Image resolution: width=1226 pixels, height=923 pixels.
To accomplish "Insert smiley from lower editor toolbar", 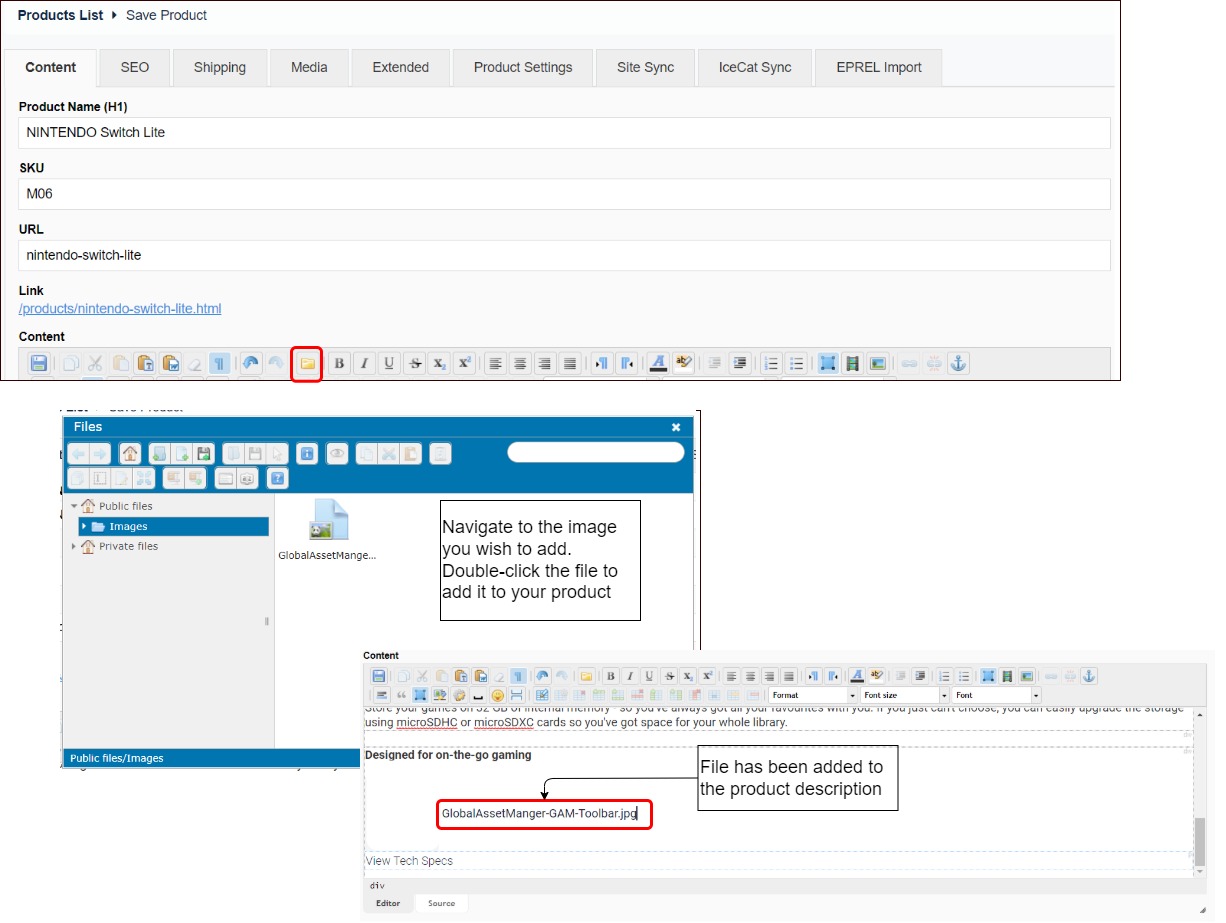I will point(497,695).
